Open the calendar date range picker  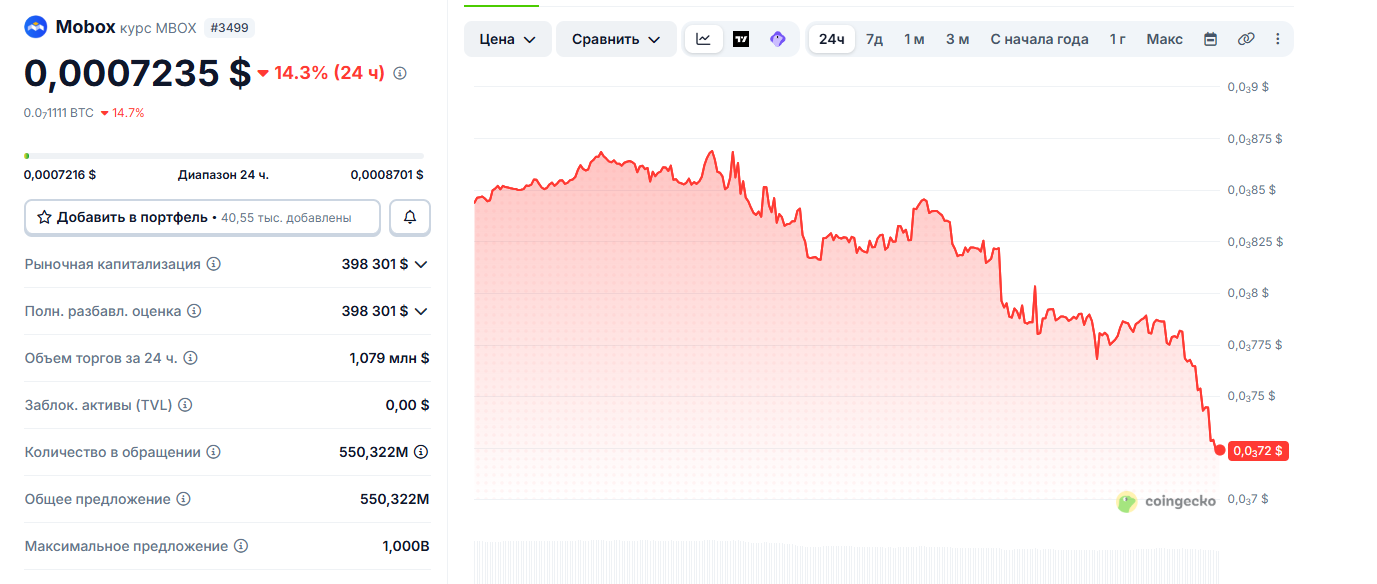pyautogui.click(x=1210, y=39)
